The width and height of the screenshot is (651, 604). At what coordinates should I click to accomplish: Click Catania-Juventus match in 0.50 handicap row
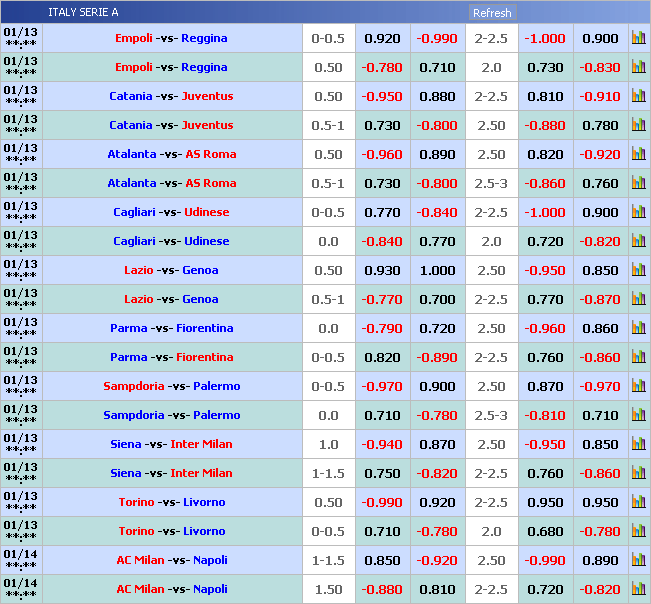[x=172, y=96]
